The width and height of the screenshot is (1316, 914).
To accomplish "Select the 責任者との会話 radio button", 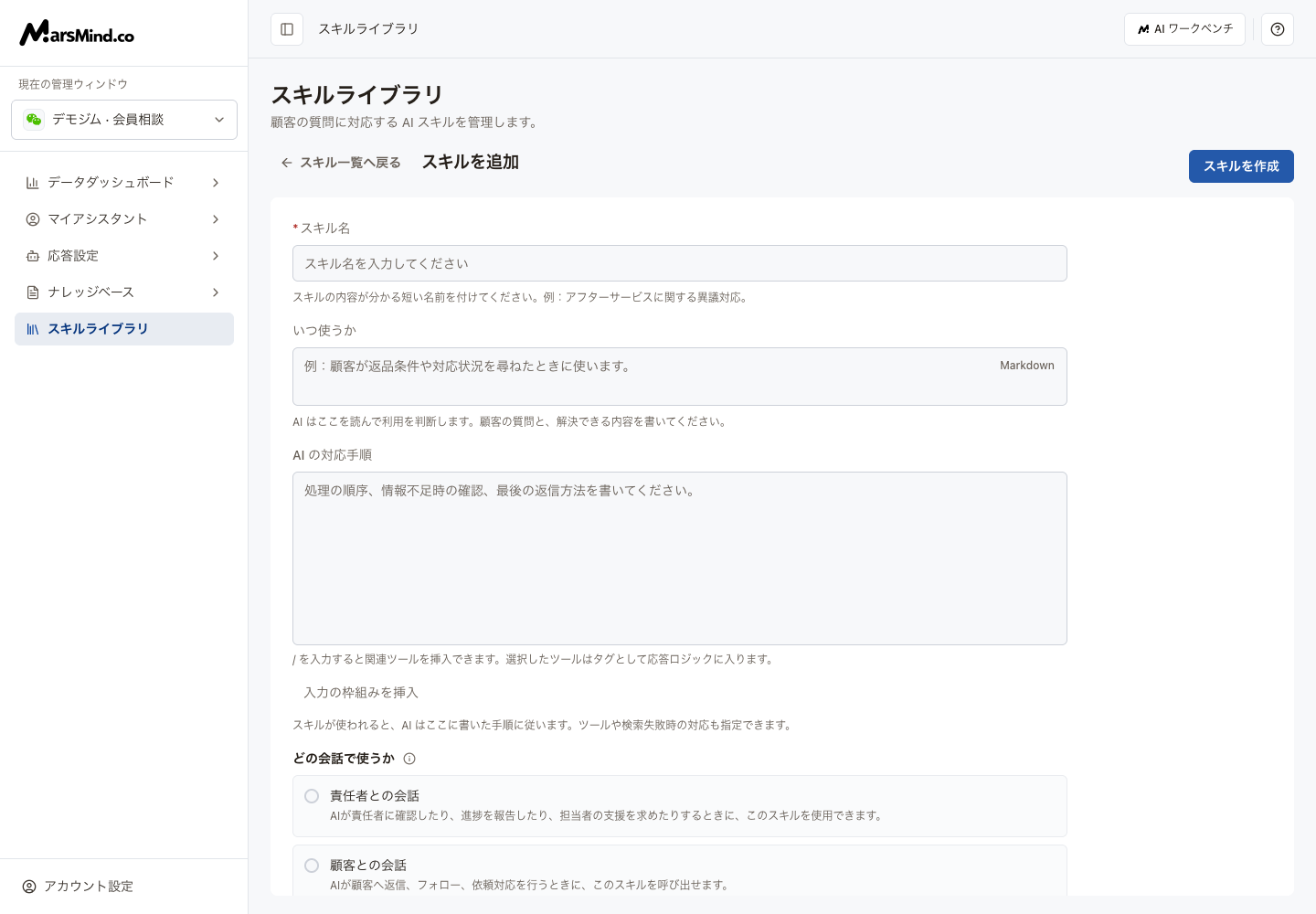I will click(x=312, y=796).
